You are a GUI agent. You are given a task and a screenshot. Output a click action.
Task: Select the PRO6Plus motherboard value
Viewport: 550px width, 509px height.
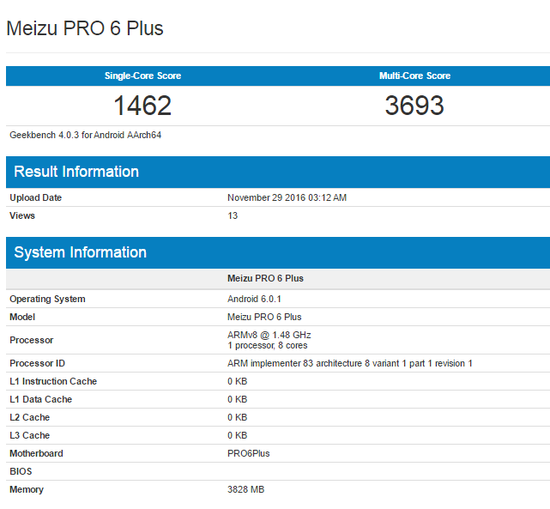click(248, 454)
